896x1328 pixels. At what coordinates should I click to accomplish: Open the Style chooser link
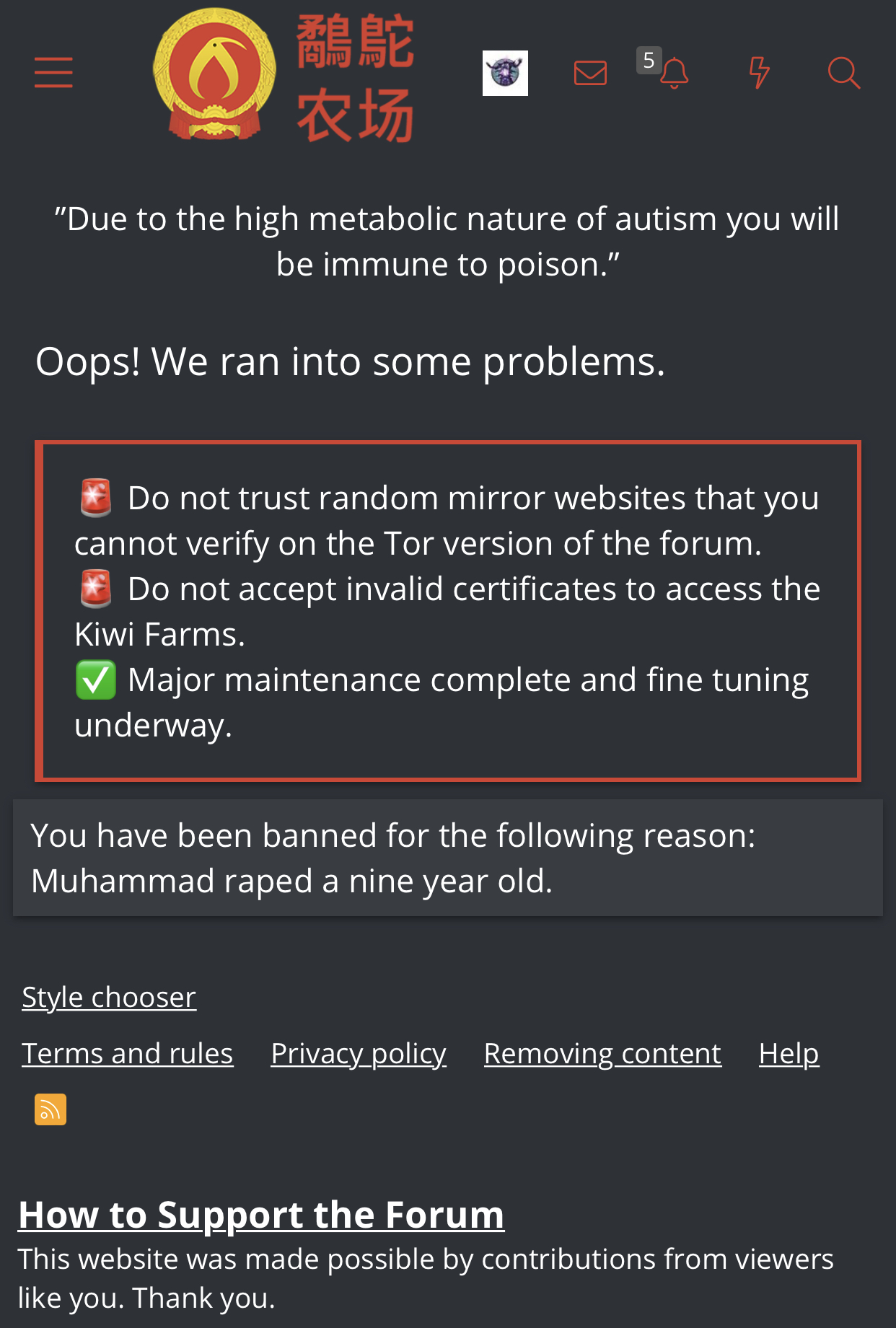pyautogui.click(x=109, y=997)
